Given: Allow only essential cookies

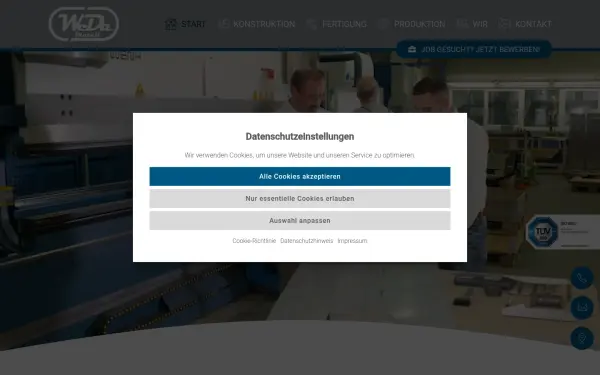Looking at the screenshot, I should click(300, 199).
